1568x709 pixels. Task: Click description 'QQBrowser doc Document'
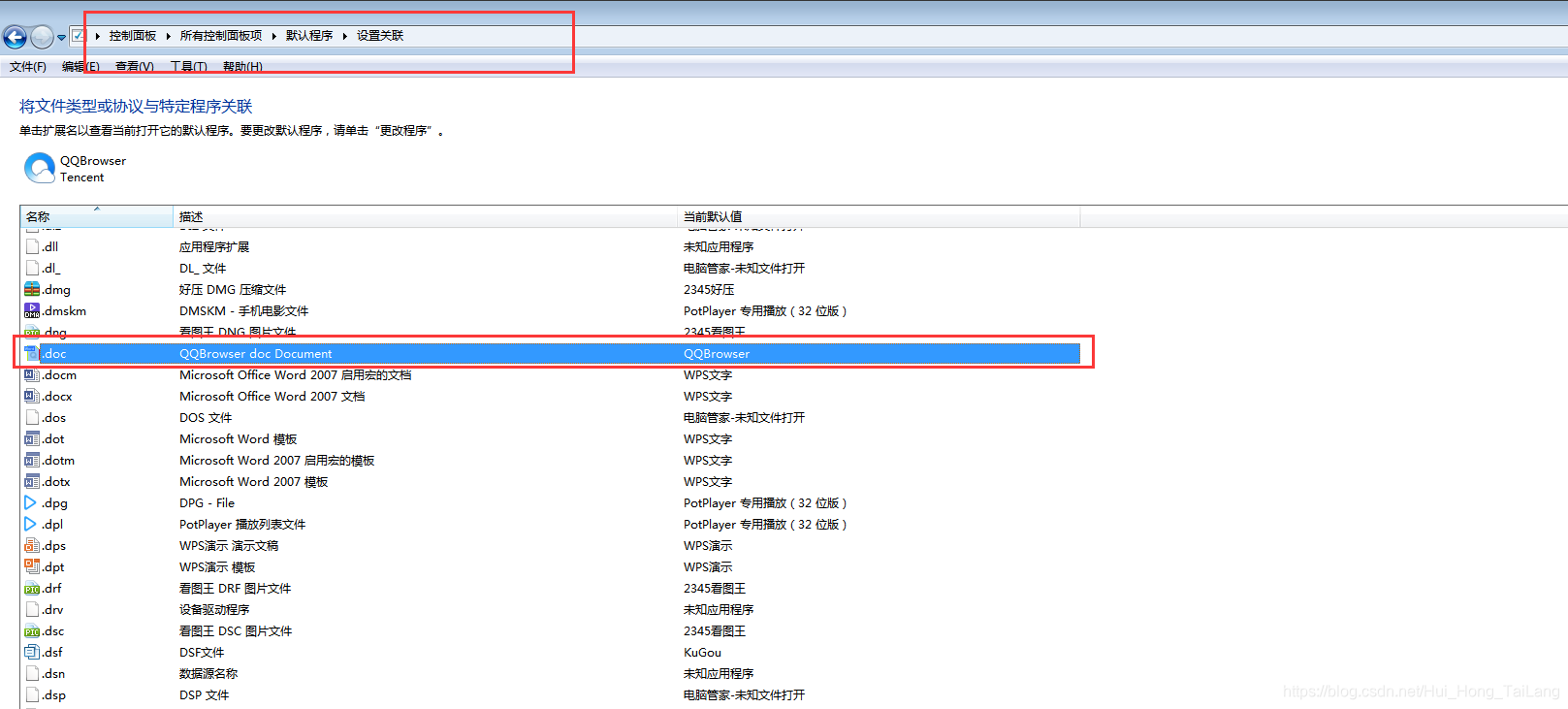256,354
